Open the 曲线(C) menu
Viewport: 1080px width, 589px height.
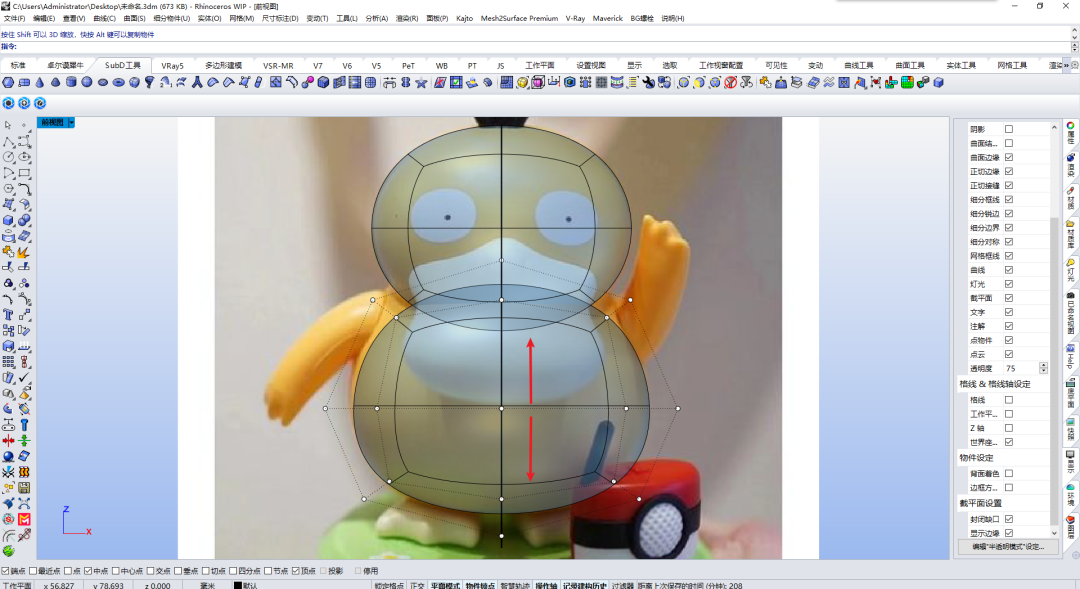click(x=105, y=19)
